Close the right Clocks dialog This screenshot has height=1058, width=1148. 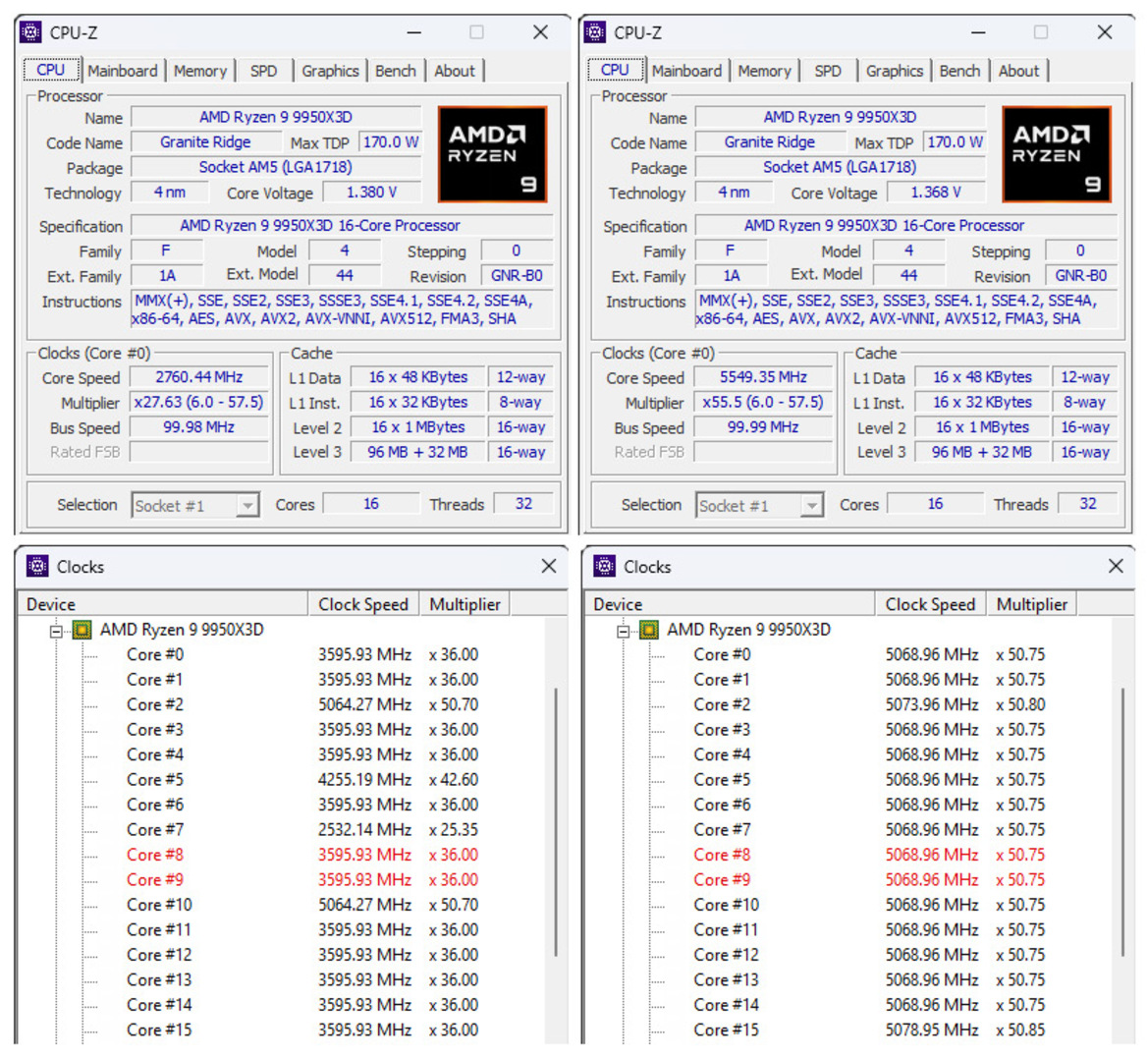(1116, 566)
